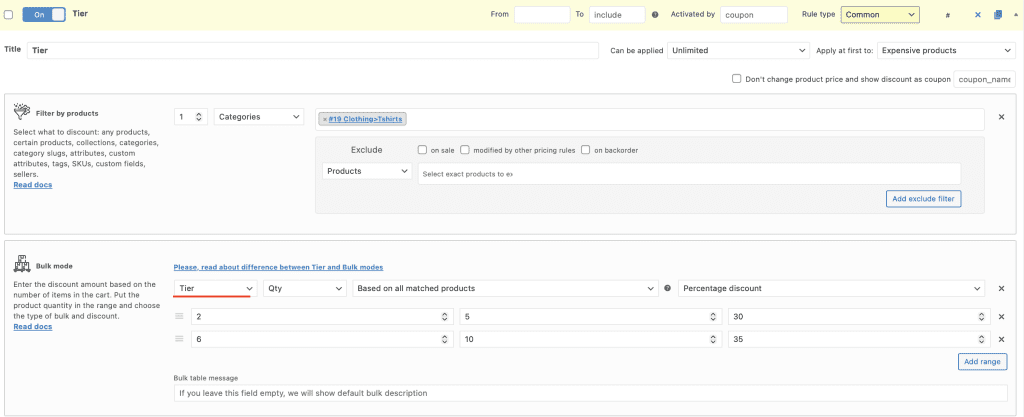
Task: Click the Add exclude filter button
Action: click(x=924, y=199)
